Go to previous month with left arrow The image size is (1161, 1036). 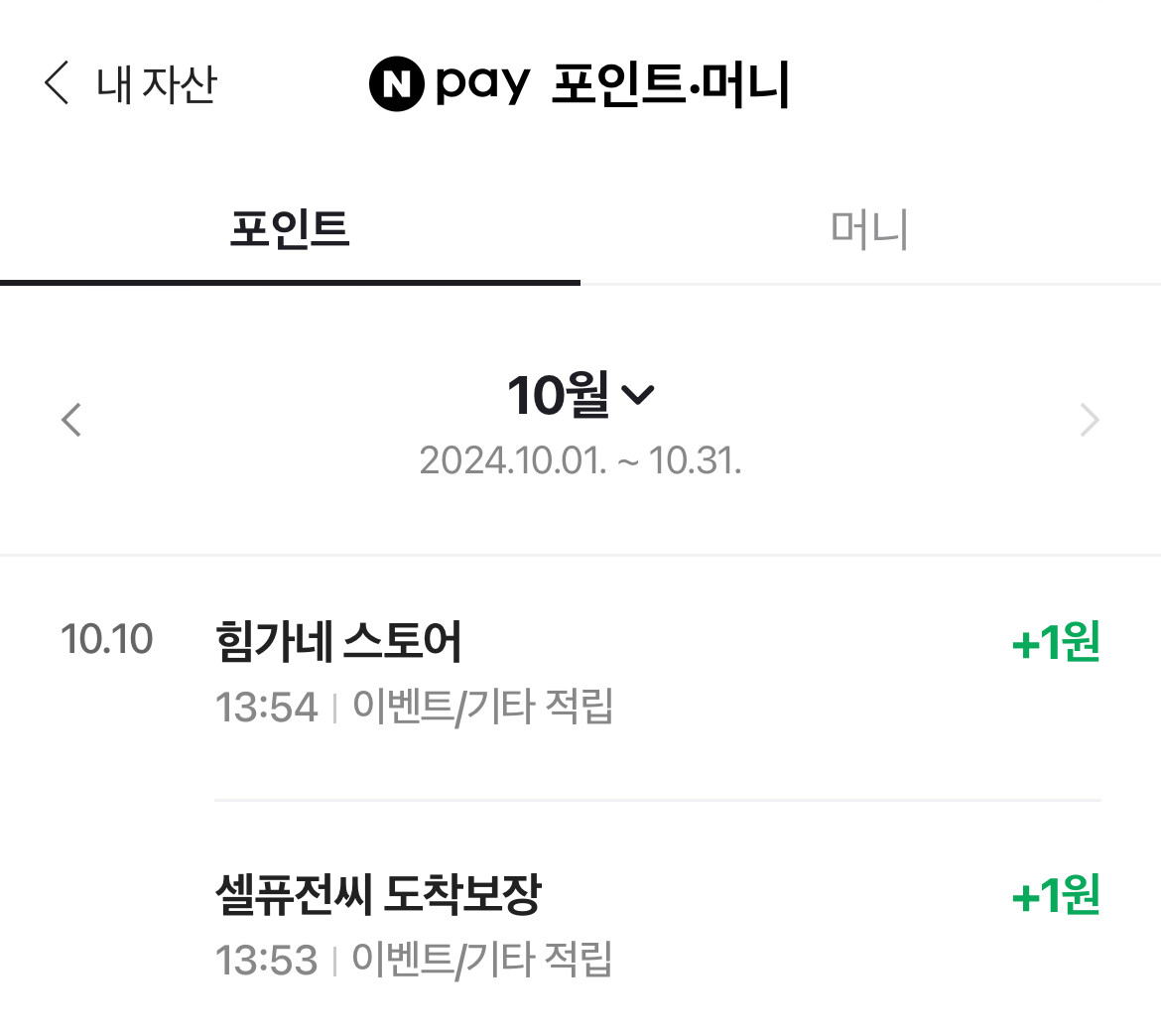(x=70, y=420)
